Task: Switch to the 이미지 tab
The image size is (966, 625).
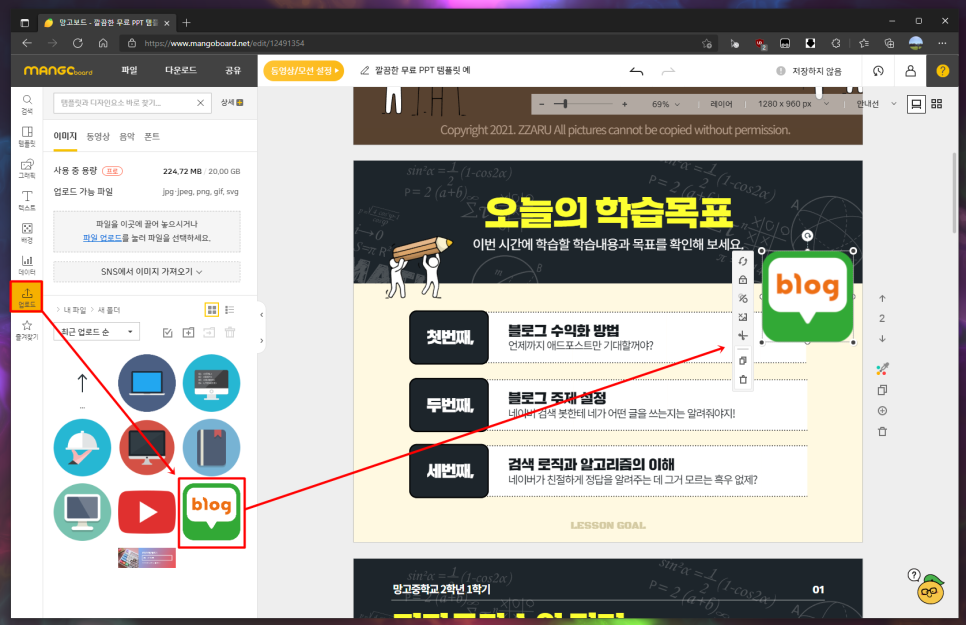Action: [65, 136]
